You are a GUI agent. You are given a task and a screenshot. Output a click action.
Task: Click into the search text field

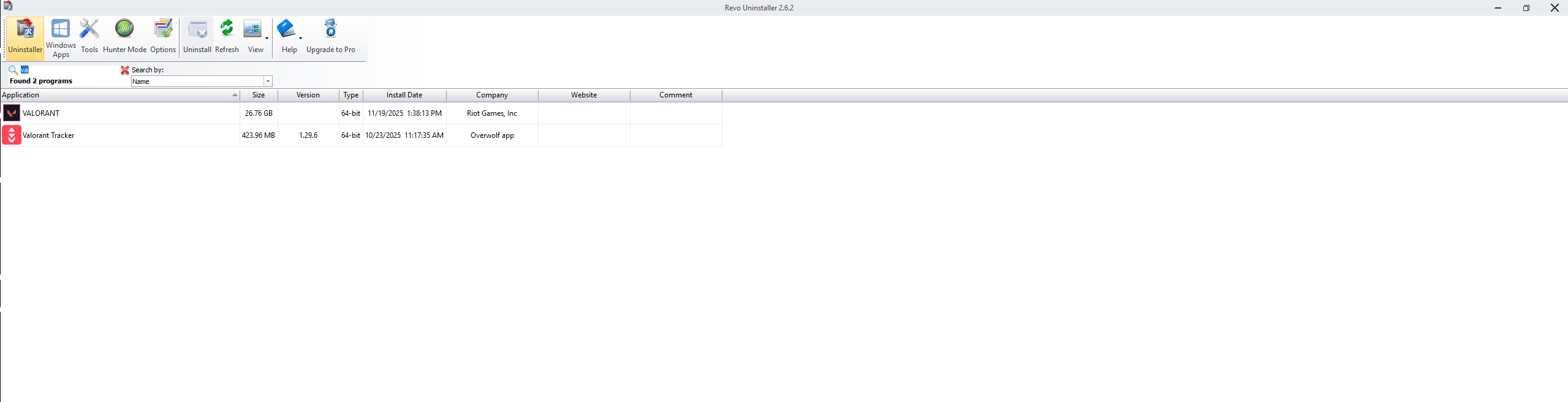[69, 70]
